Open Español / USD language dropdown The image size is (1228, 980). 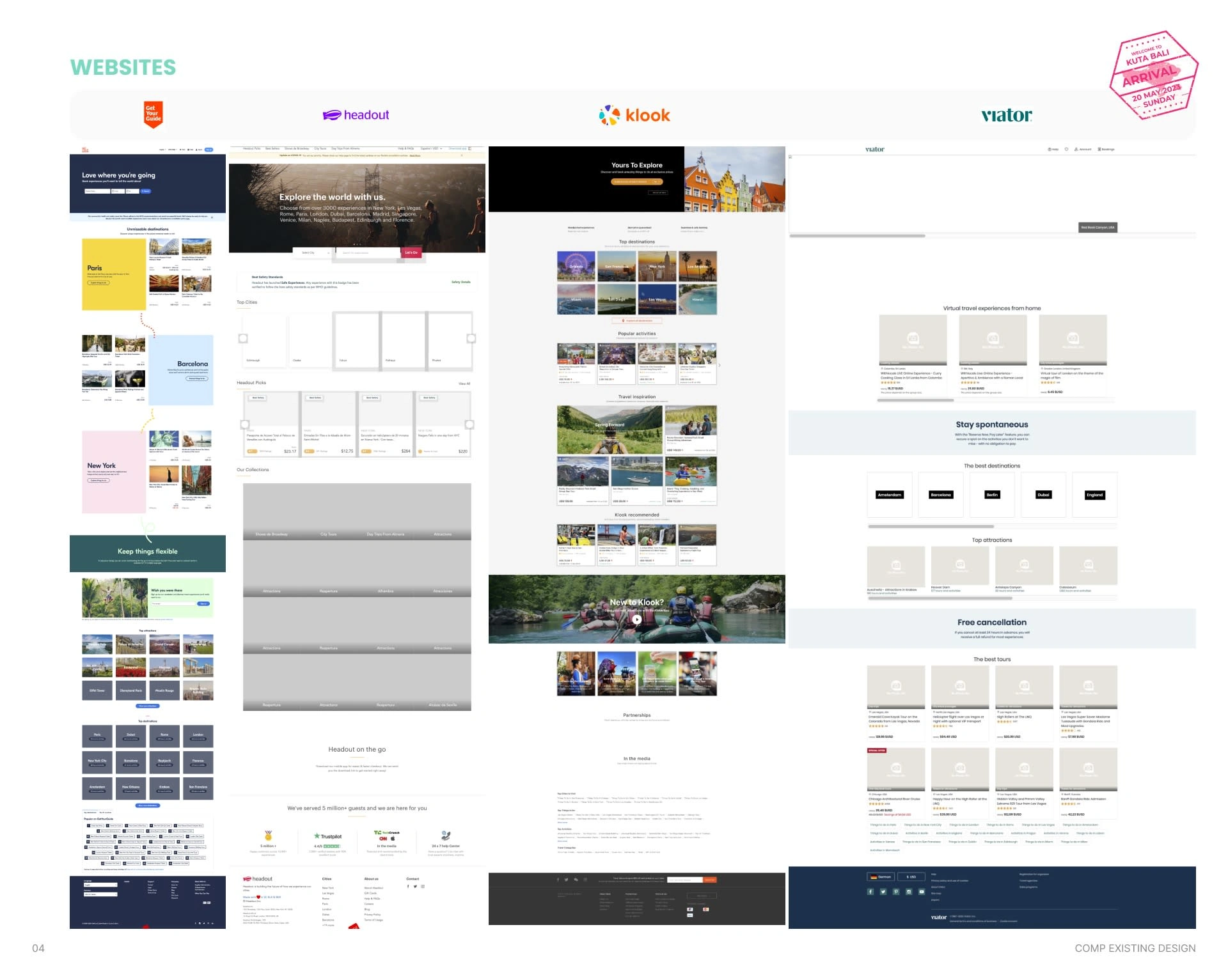431,148
